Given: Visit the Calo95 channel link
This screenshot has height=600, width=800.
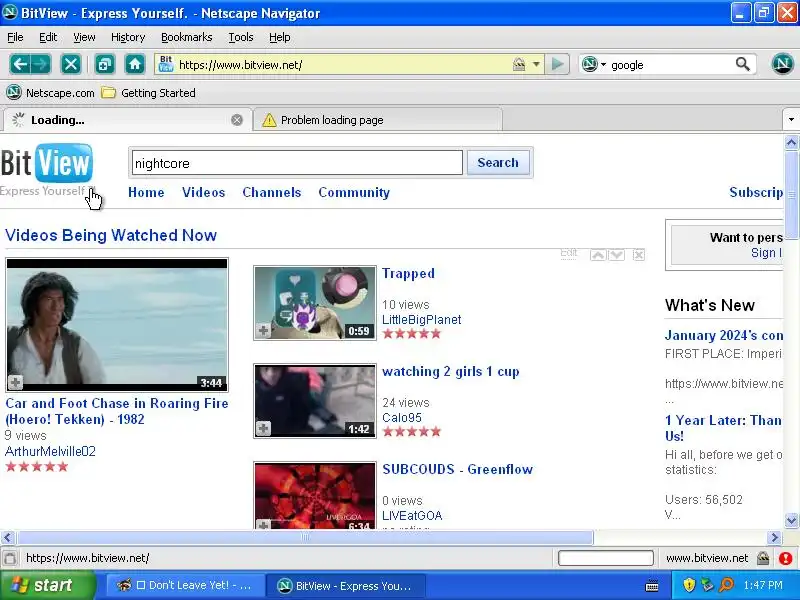Looking at the screenshot, I should click(402, 417).
